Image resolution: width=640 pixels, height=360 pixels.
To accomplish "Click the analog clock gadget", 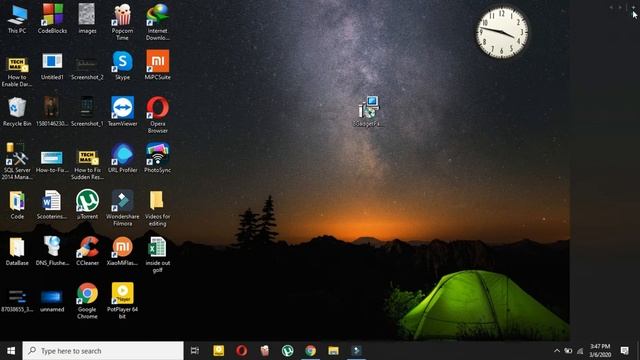I will click(502, 33).
